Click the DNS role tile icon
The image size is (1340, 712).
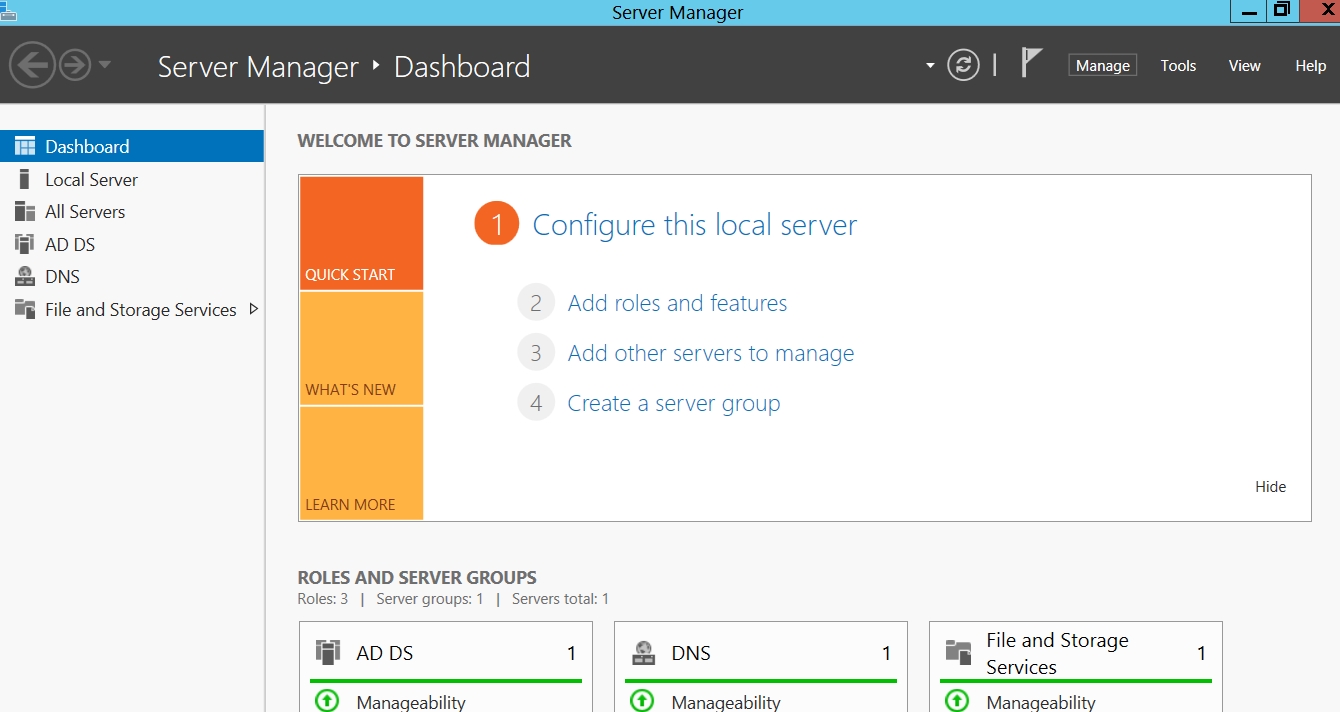tap(643, 653)
